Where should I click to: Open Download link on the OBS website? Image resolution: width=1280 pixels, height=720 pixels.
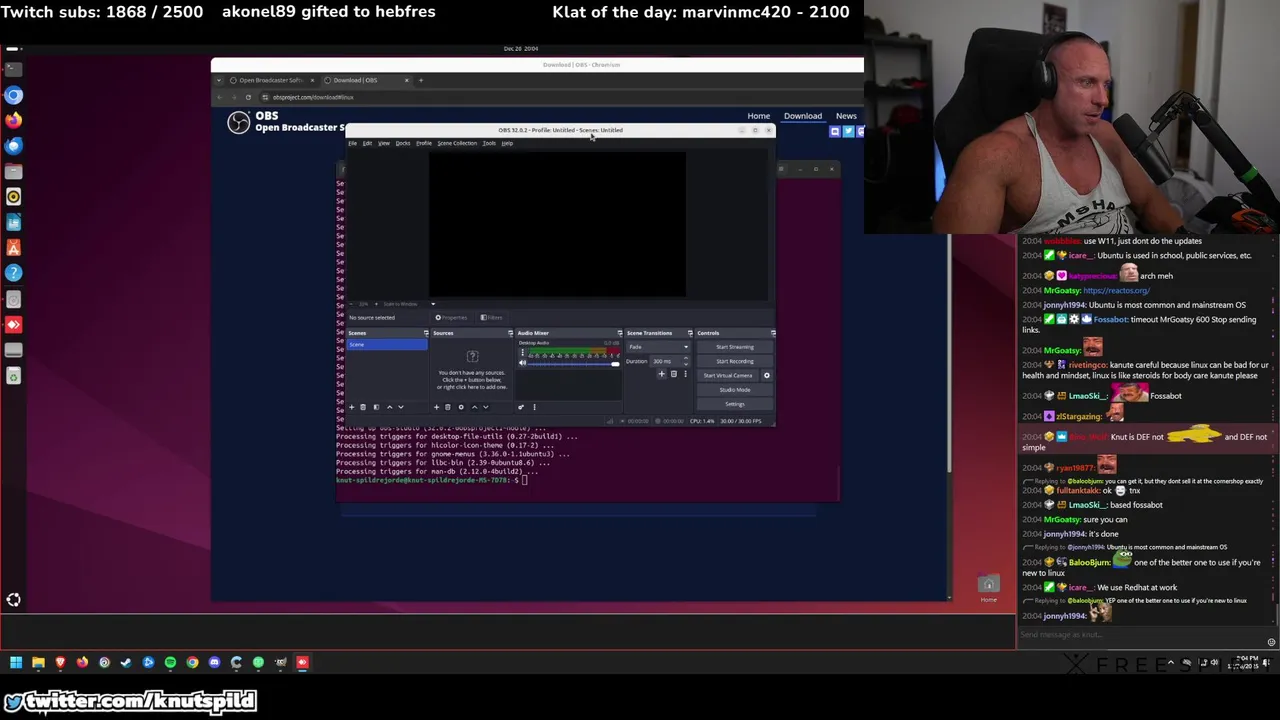click(803, 116)
